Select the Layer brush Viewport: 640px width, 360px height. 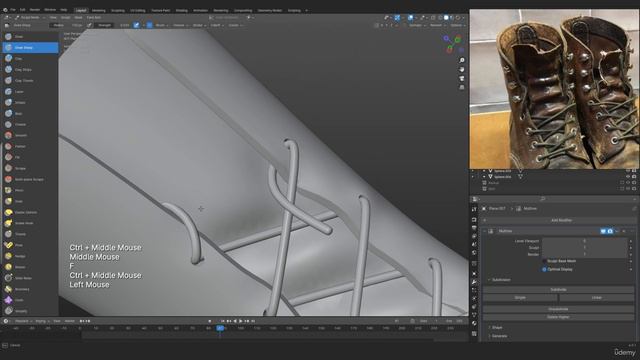pyautogui.click(x=31, y=92)
